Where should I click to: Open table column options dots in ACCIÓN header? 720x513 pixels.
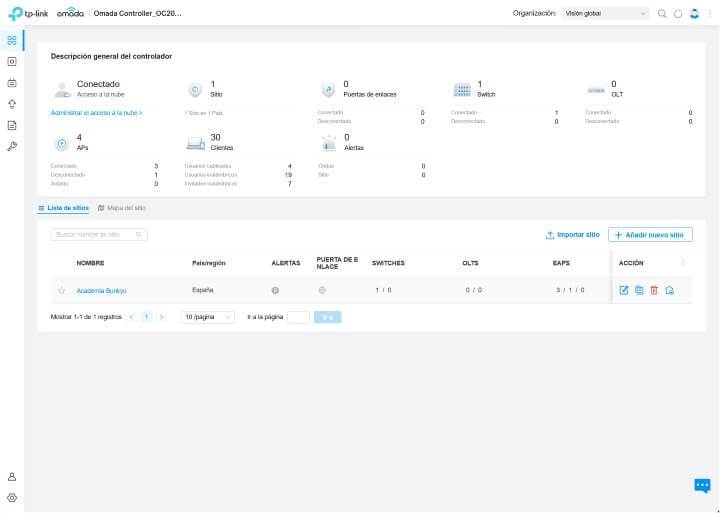coord(683,263)
